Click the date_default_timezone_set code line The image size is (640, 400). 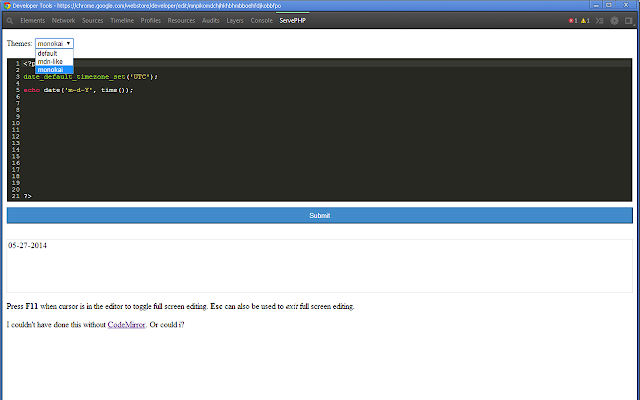click(91, 77)
